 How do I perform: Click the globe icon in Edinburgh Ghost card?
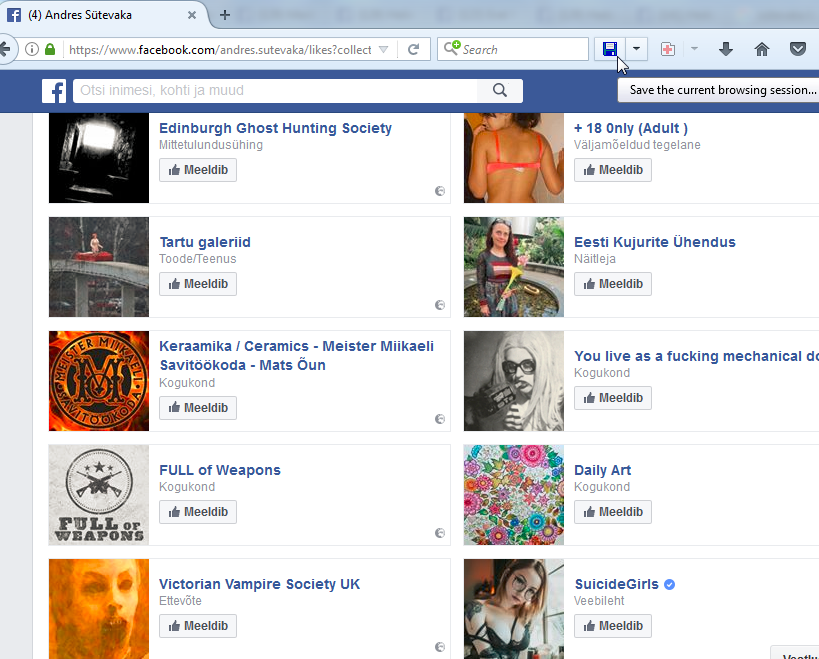pyautogui.click(x=440, y=191)
